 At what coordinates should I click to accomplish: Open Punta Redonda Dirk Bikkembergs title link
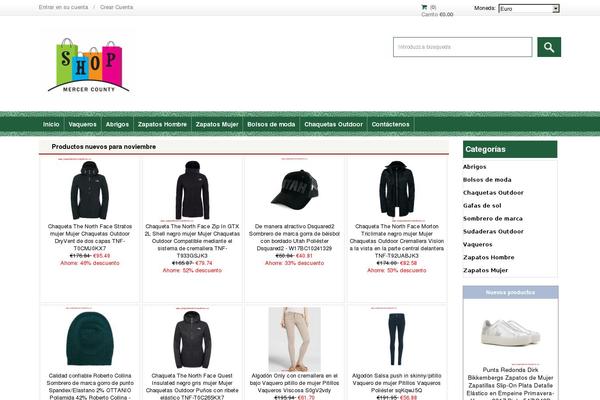tap(510, 383)
